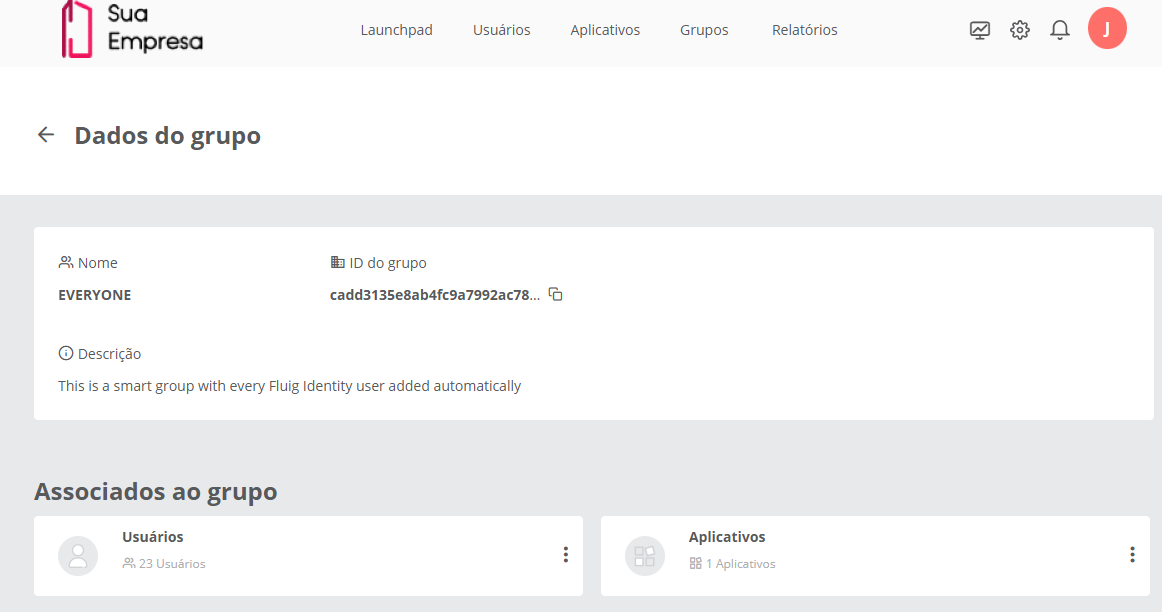The height and width of the screenshot is (612, 1162).
Task: Click the Usuários card avatar icon
Action: 78,556
